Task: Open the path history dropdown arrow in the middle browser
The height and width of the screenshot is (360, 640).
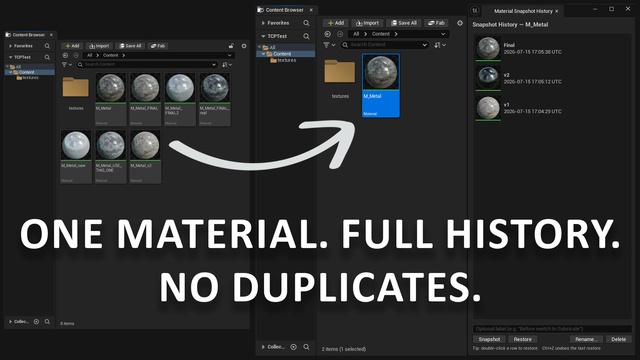Action: (x=443, y=34)
